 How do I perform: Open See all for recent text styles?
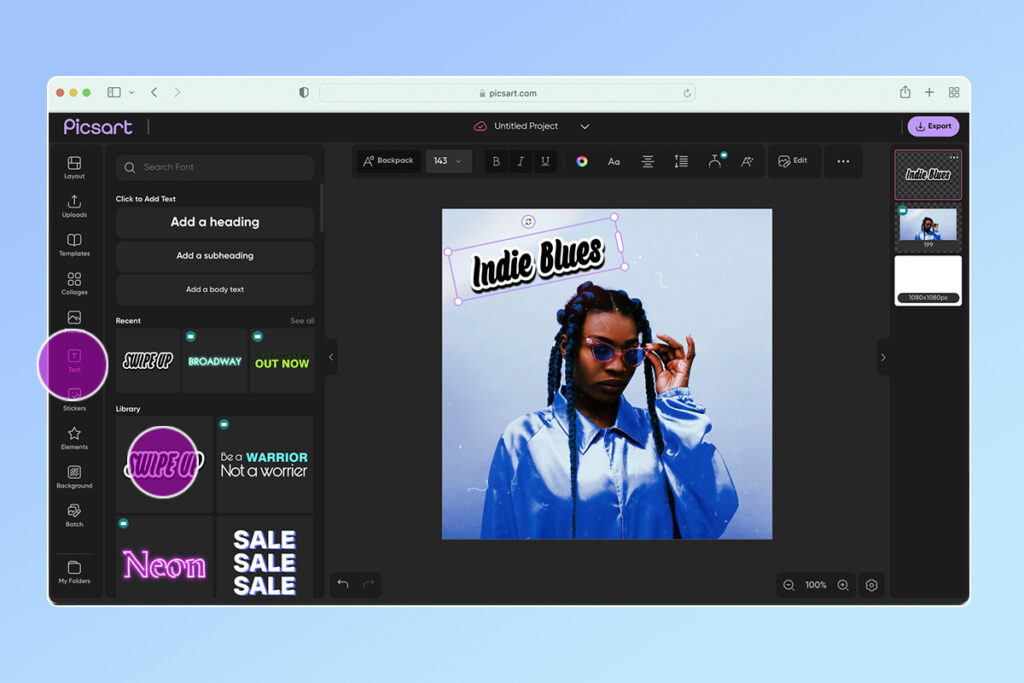[303, 320]
